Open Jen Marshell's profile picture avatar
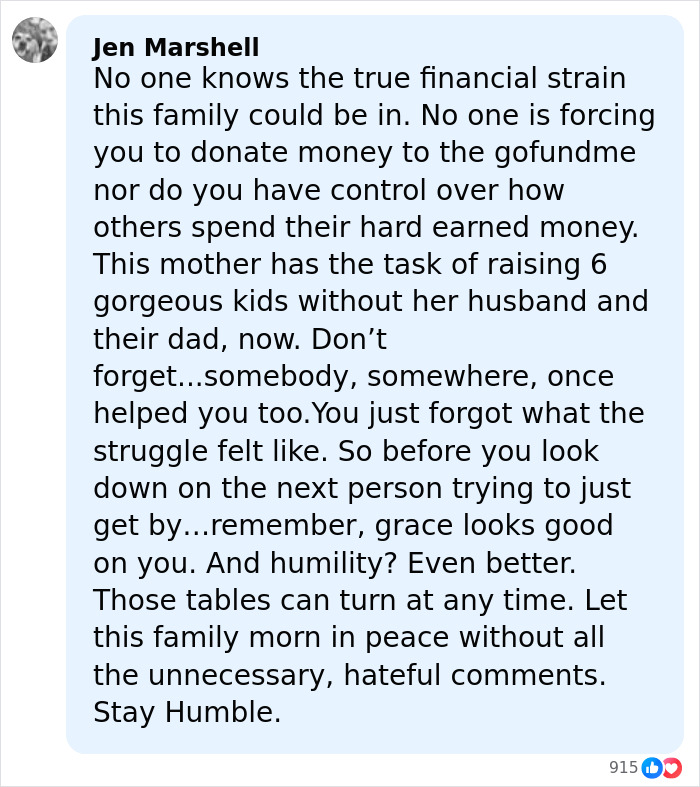This screenshot has height=787, width=700. (x=35, y=40)
